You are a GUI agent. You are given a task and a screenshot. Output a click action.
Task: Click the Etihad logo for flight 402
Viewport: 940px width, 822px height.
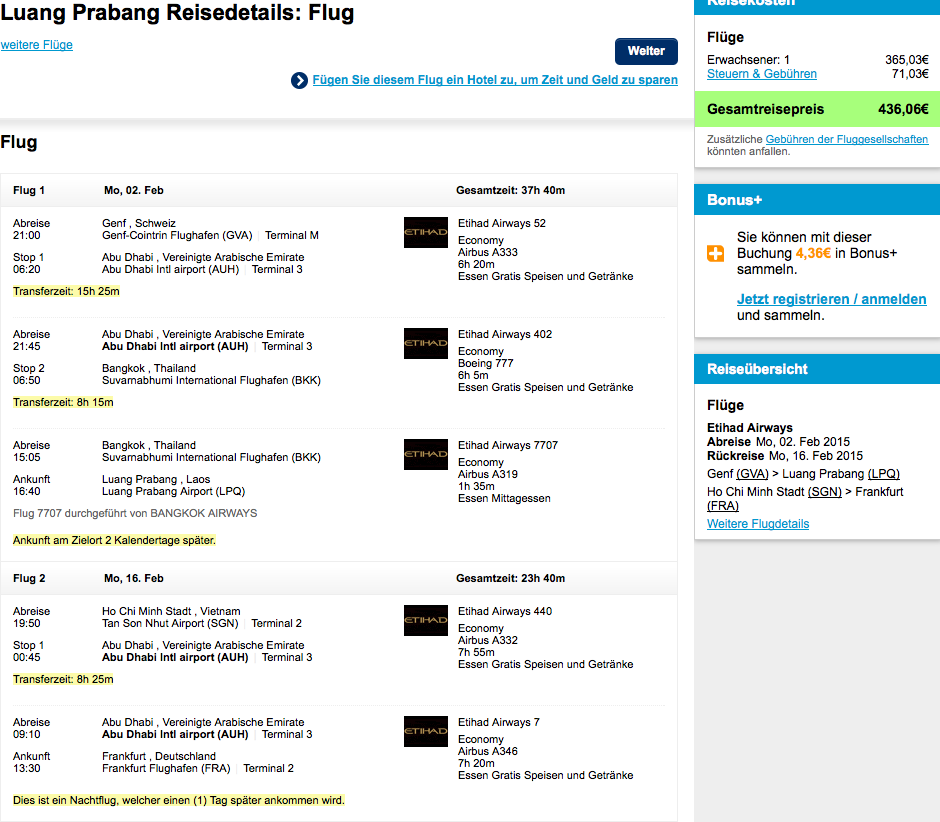(426, 344)
